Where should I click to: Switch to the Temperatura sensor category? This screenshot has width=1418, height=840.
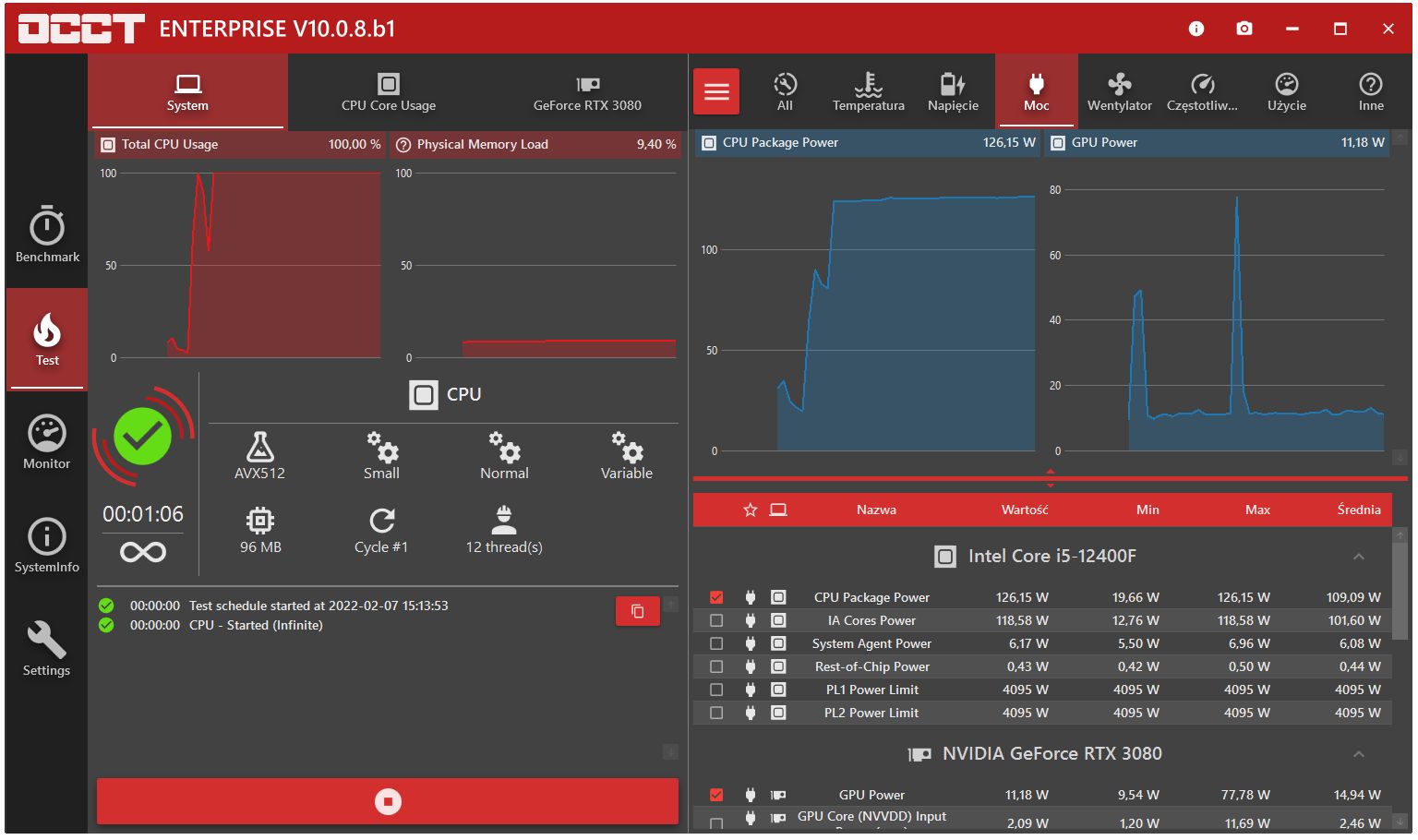[869, 91]
